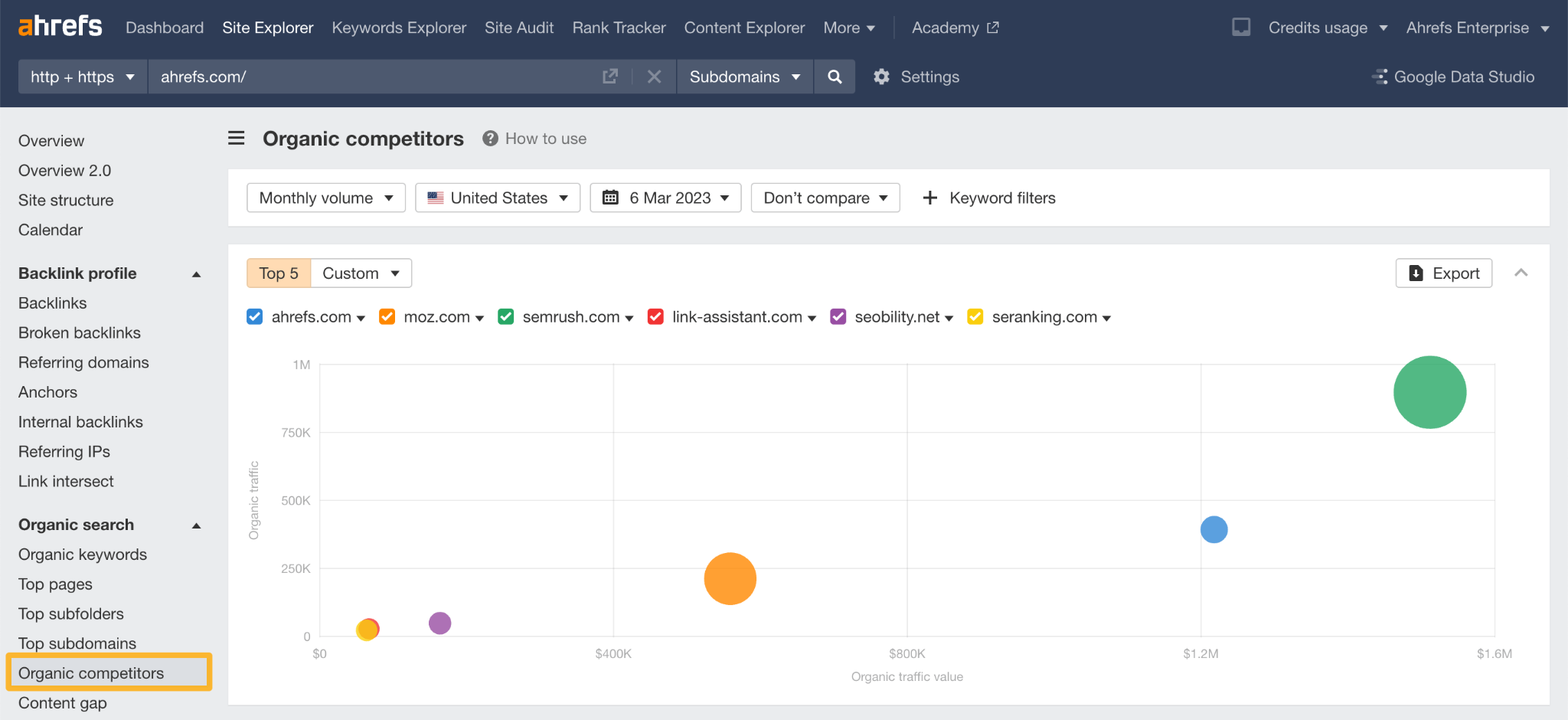Screen dimensions: 1568x720
Task: Click the Export button
Action: click(x=1443, y=273)
